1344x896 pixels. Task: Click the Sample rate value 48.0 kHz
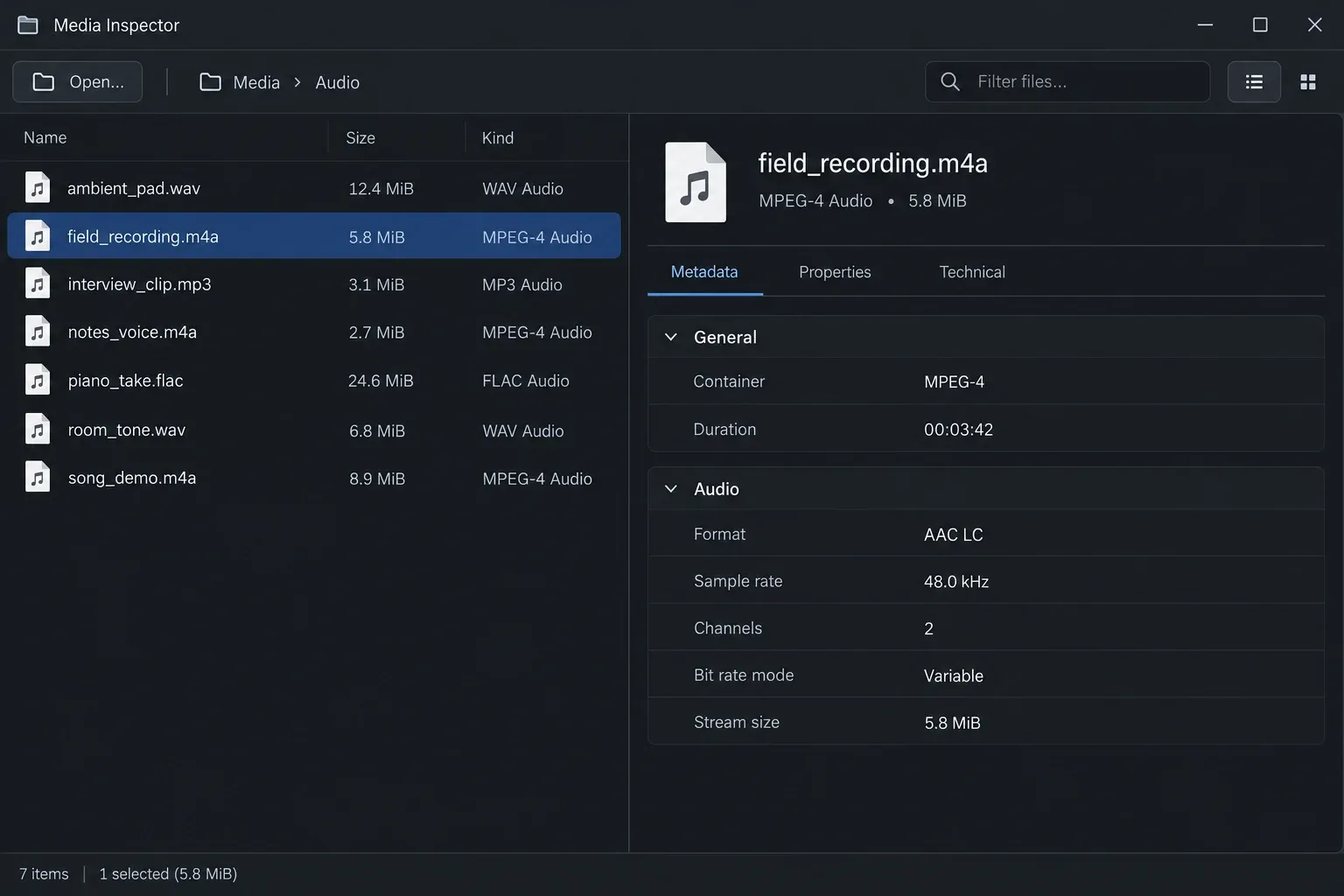click(x=956, y=582)
